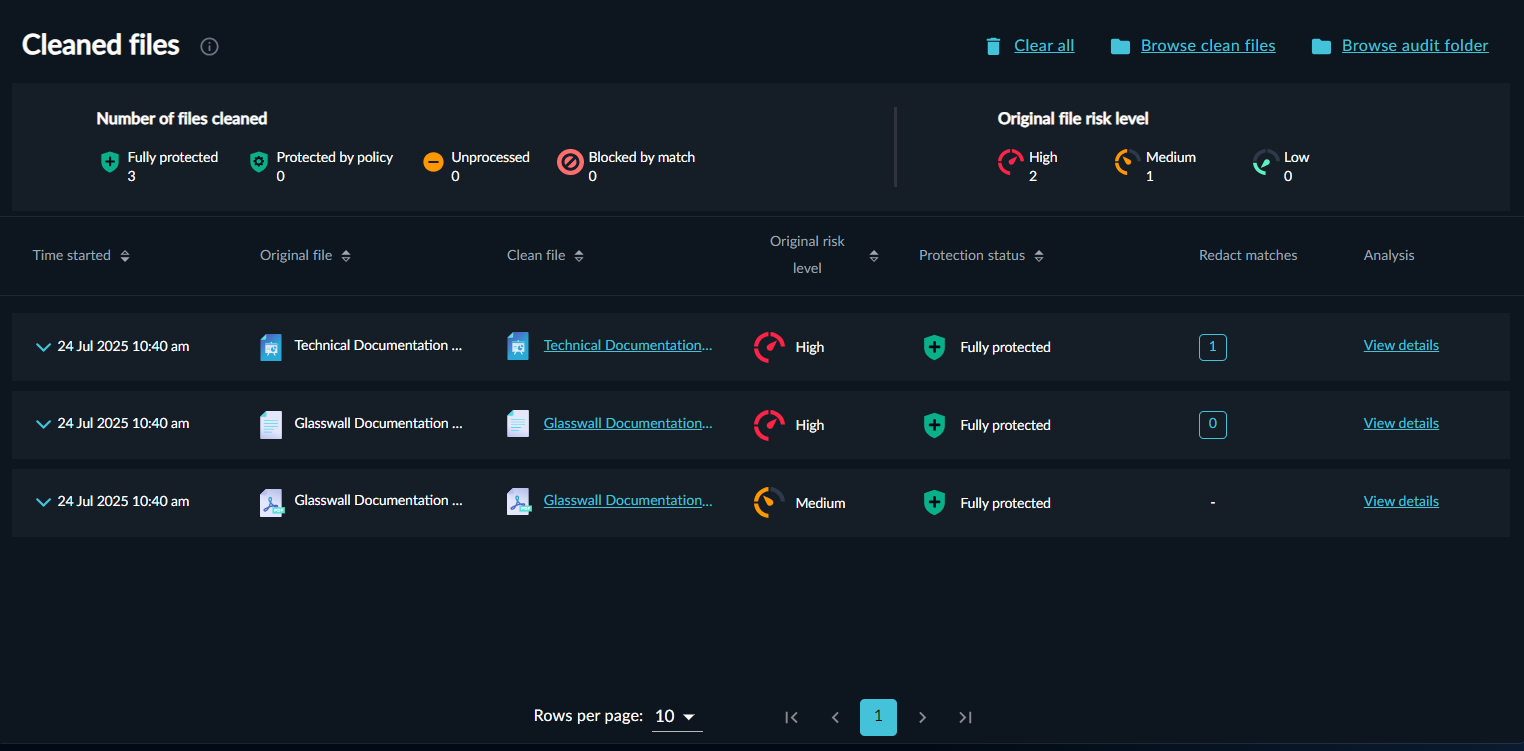Open the Rows per page dropdown
This screenshot has width=1524, height=751.
pyautogui.click(x=677, y=716)
